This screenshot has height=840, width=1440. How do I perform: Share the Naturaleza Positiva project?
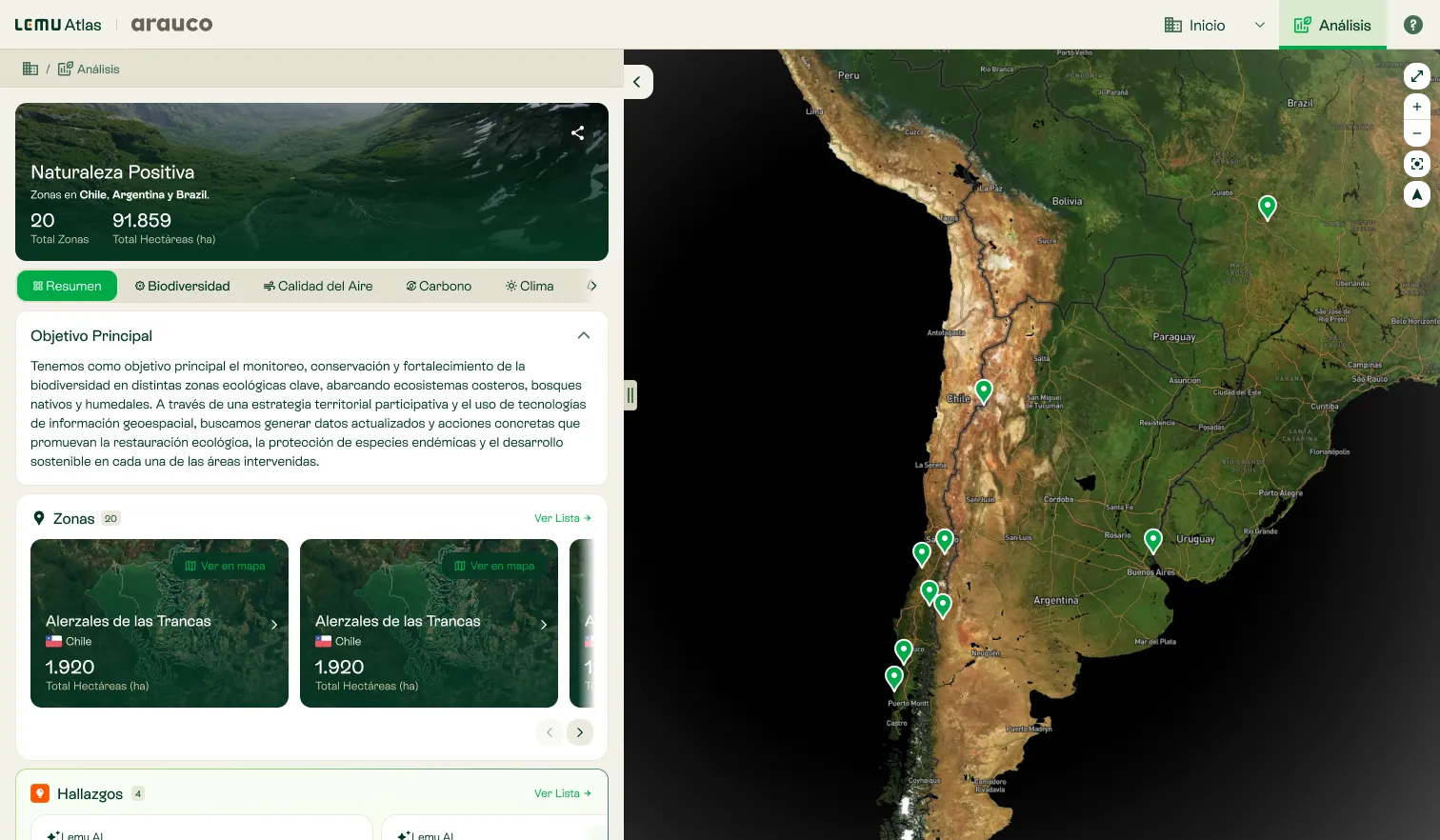coord(577,133)
